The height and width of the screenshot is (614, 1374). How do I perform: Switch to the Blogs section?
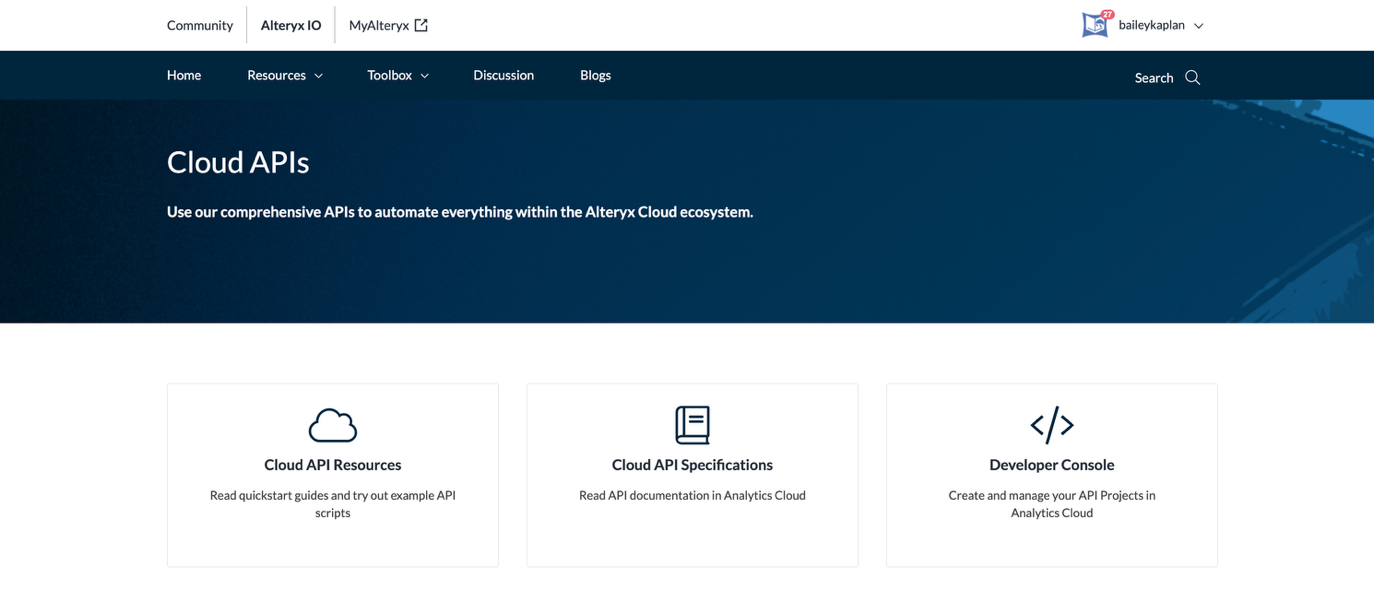coord(595,75)
